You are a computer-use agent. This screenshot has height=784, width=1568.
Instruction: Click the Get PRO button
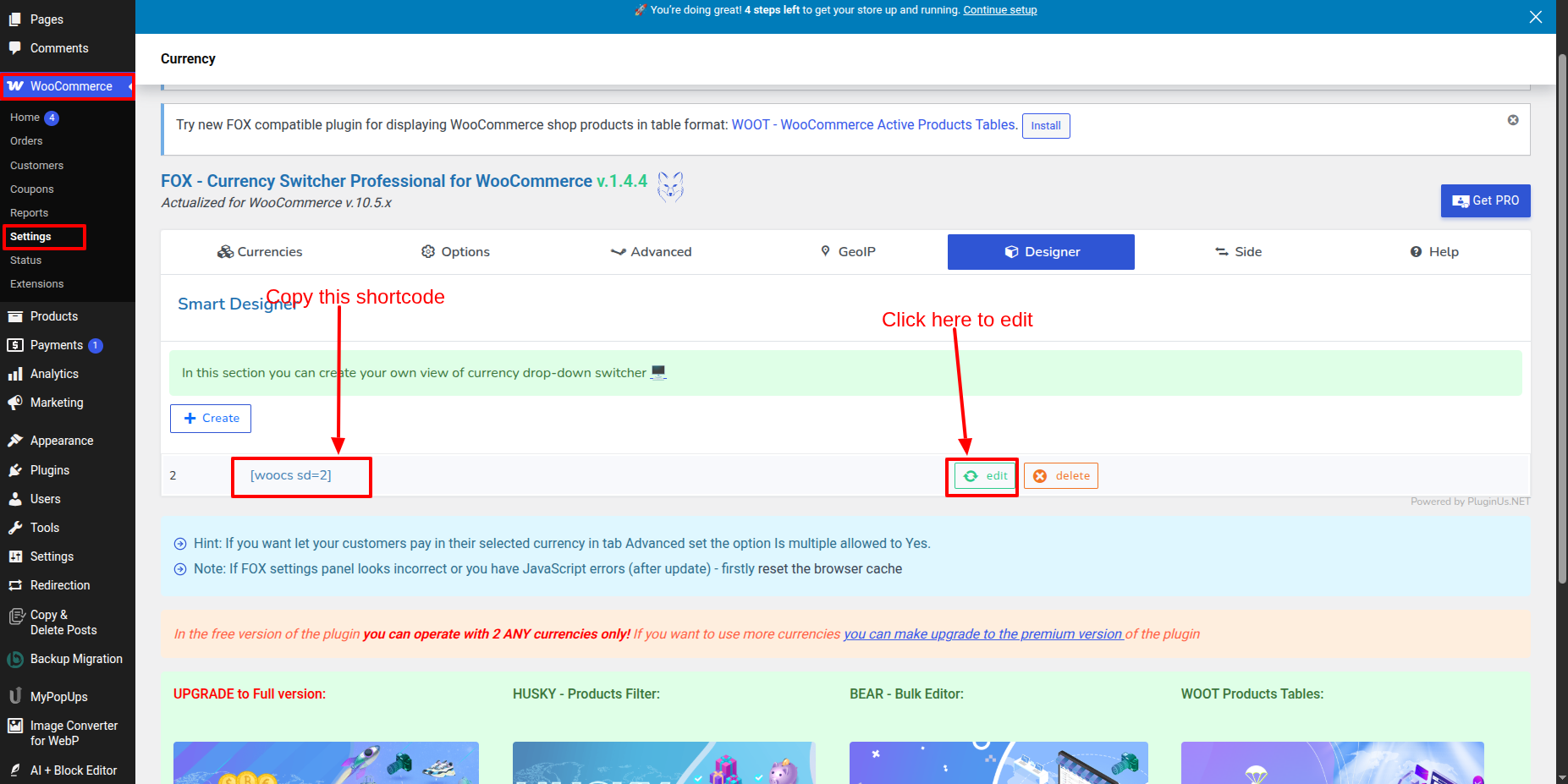pos(1485,200)
